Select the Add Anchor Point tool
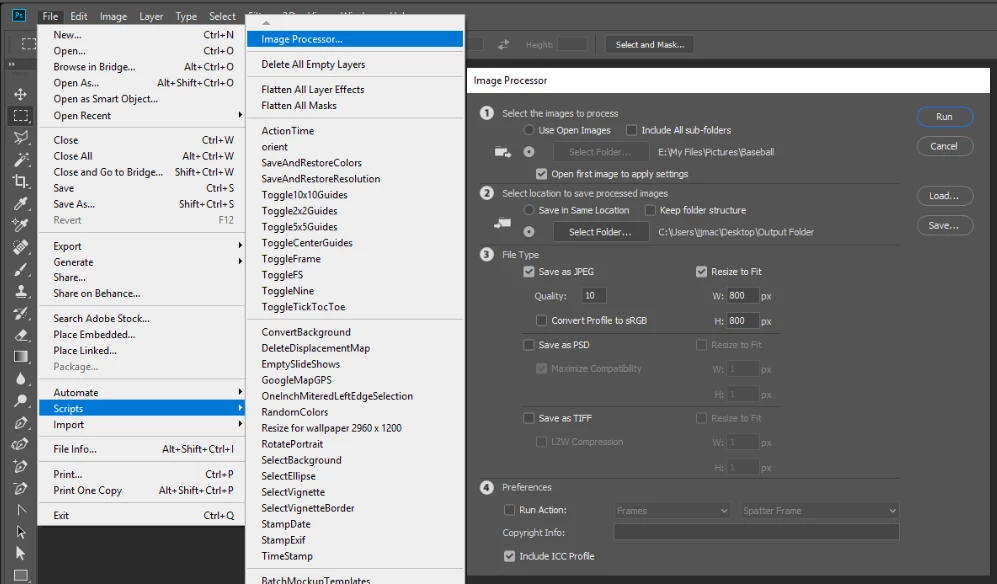Screen dimensions: 997x584 [x=20, y=466]
